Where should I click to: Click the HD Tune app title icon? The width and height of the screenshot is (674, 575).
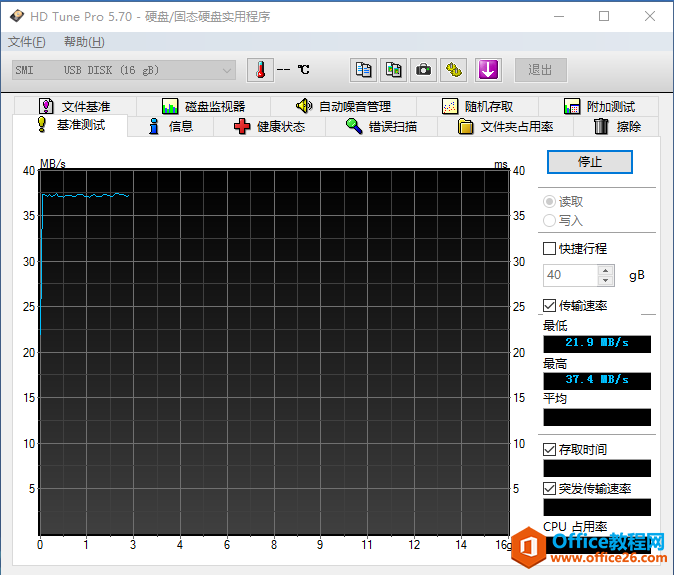(17, 16)
